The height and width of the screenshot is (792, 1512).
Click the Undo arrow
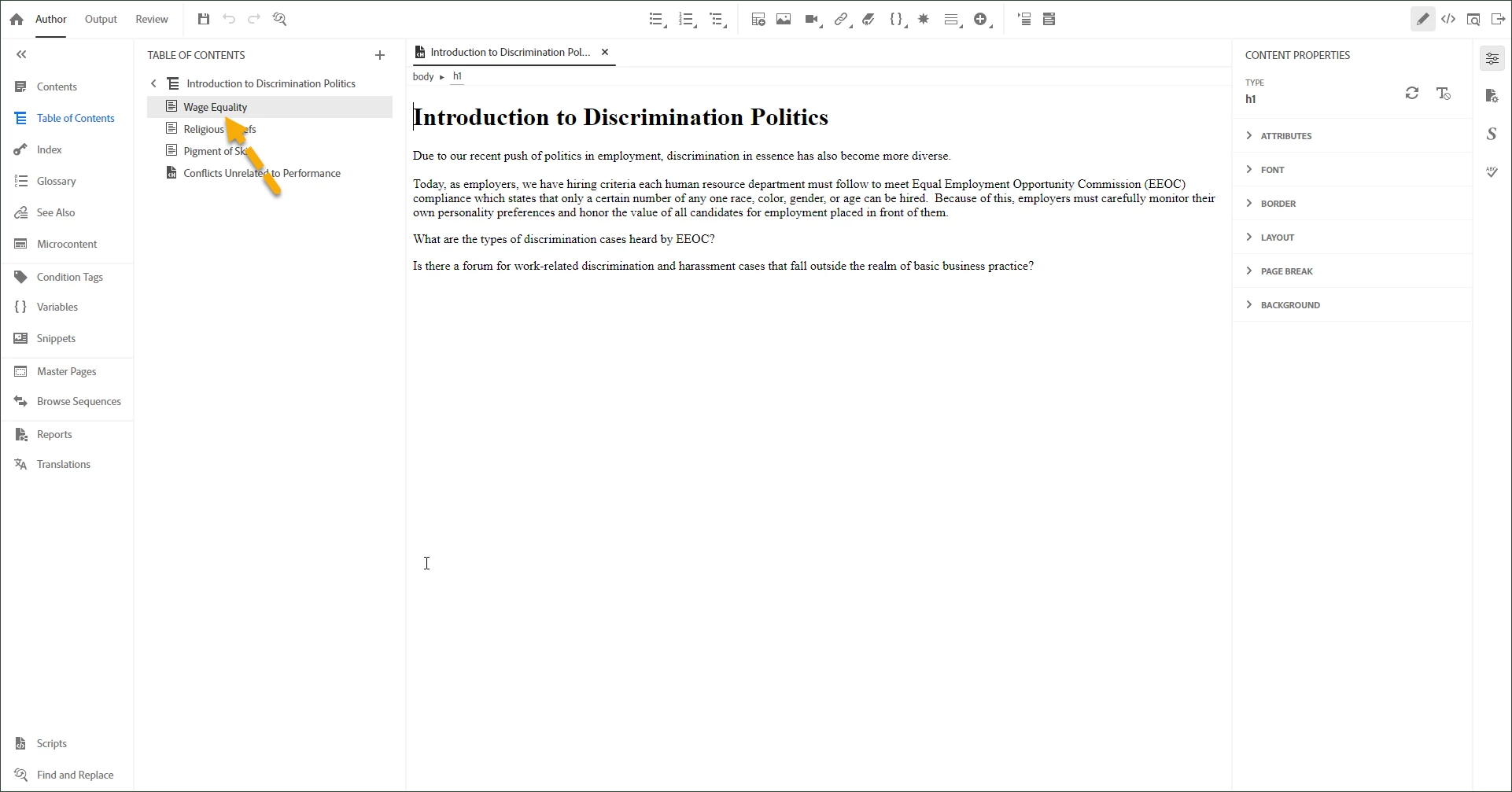229,19
